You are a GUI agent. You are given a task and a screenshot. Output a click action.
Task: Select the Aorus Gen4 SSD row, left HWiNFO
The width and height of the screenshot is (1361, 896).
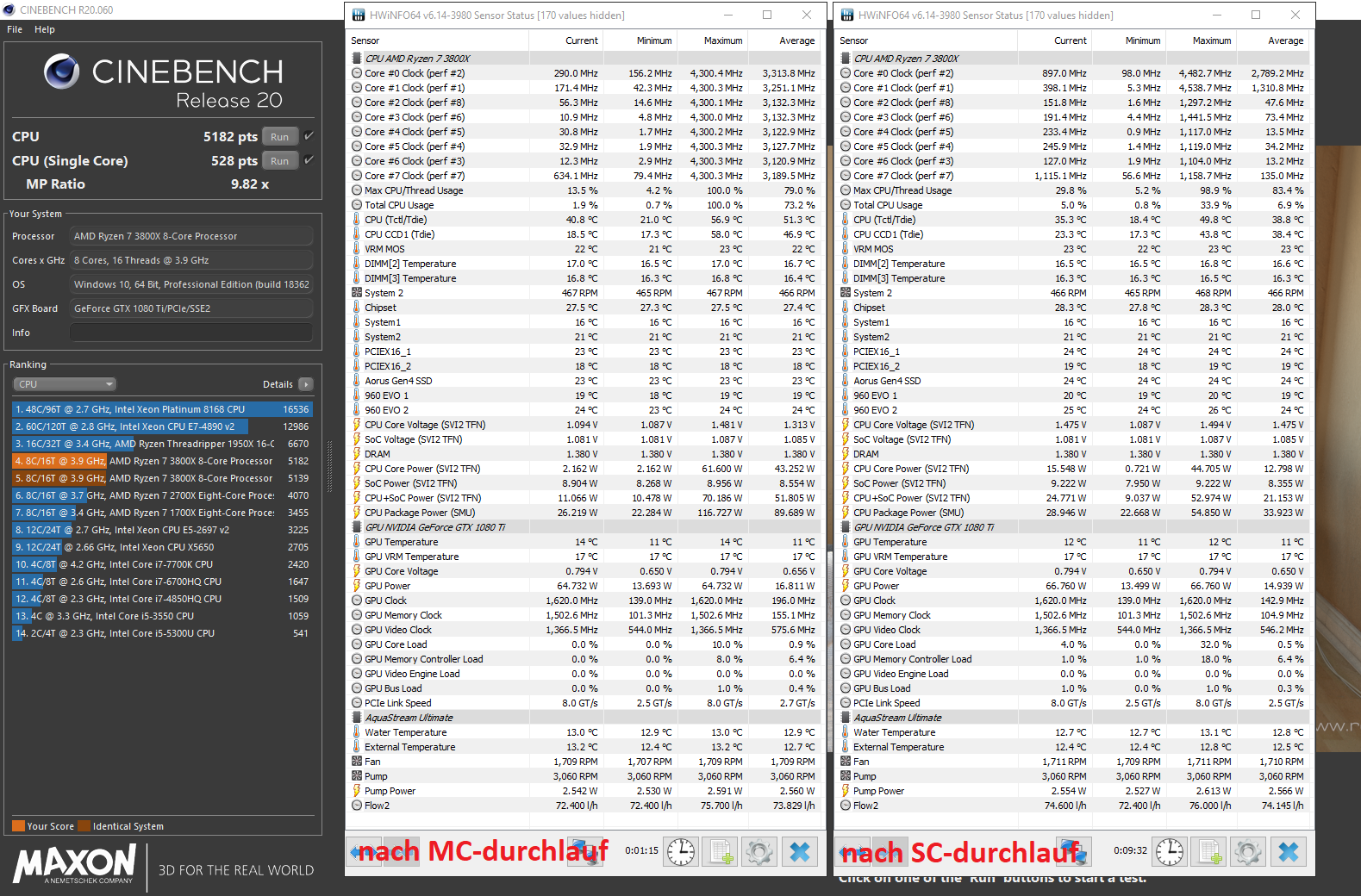click(584, 381)
